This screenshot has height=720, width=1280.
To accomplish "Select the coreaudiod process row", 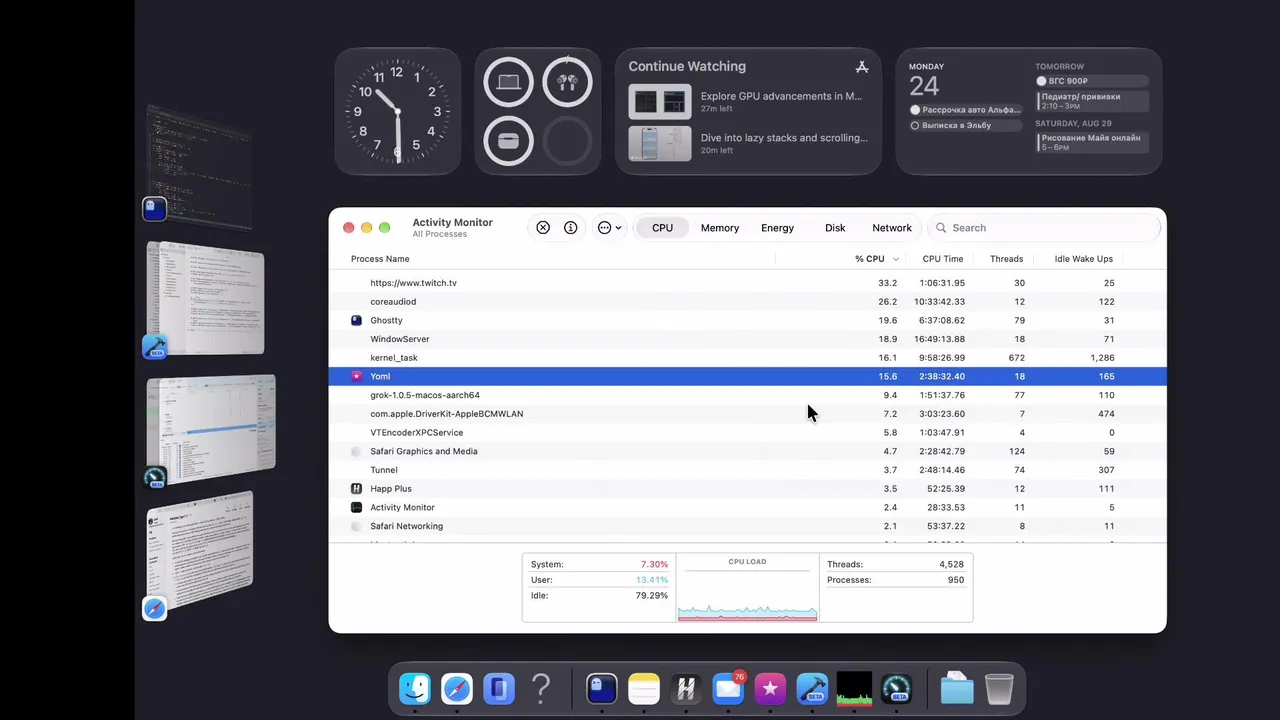I will [747, 302].
